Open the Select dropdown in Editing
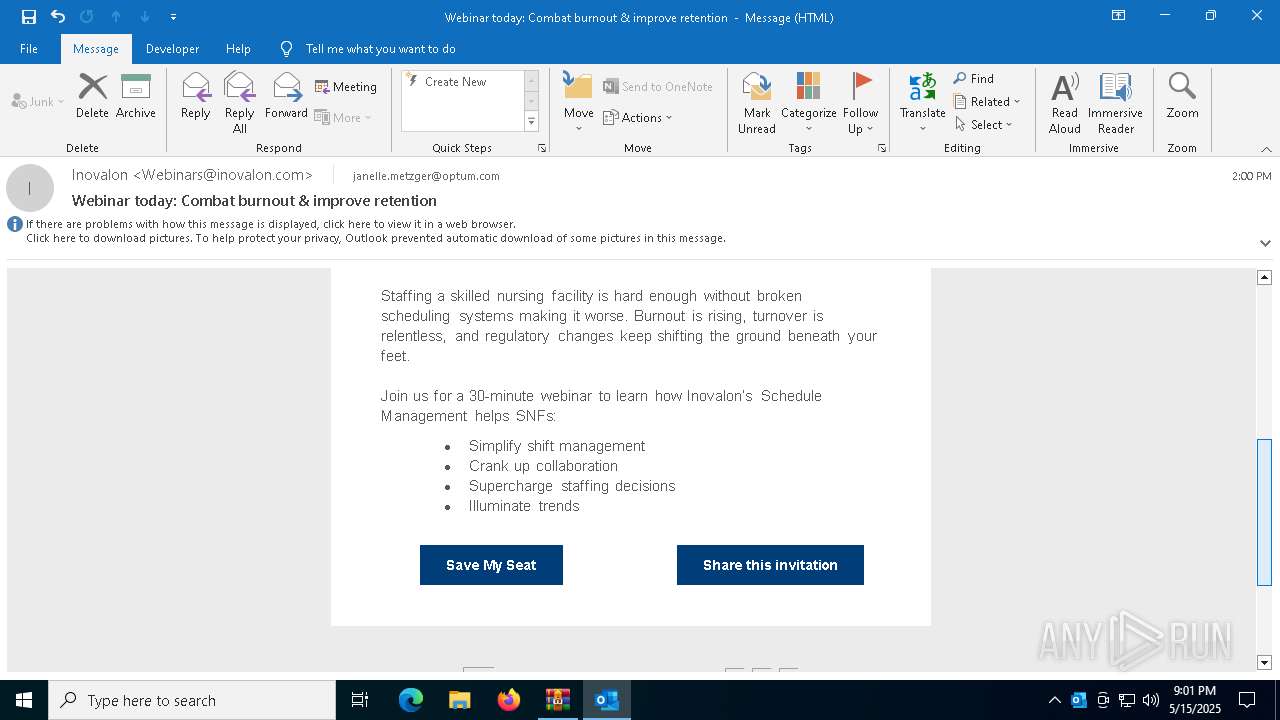 [983, 124]
